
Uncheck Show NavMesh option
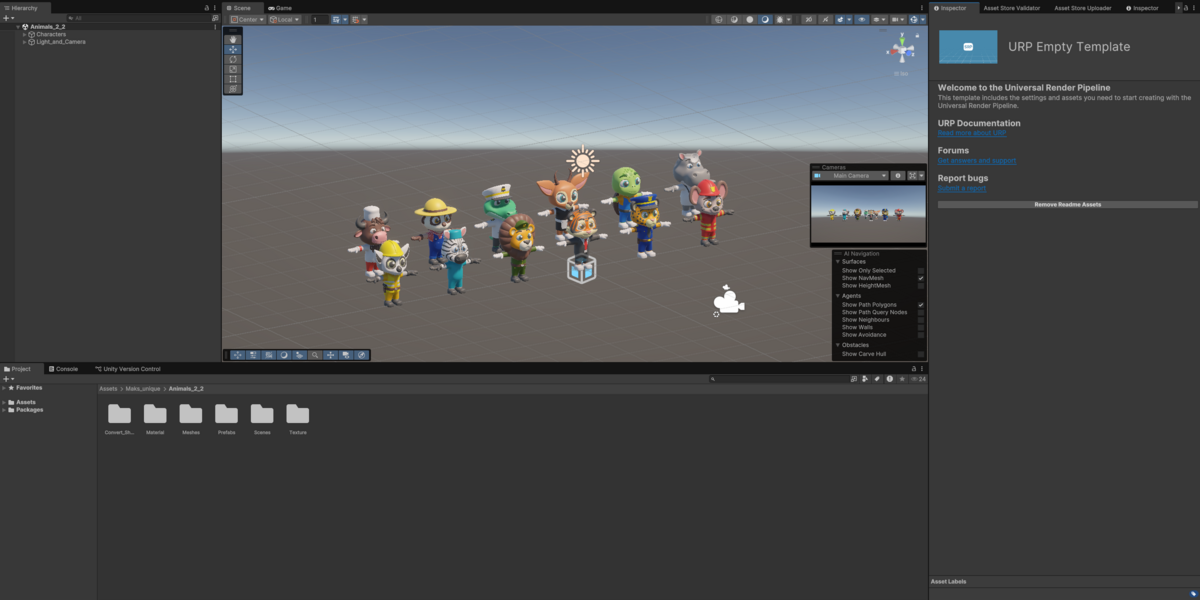pos(921,278)
